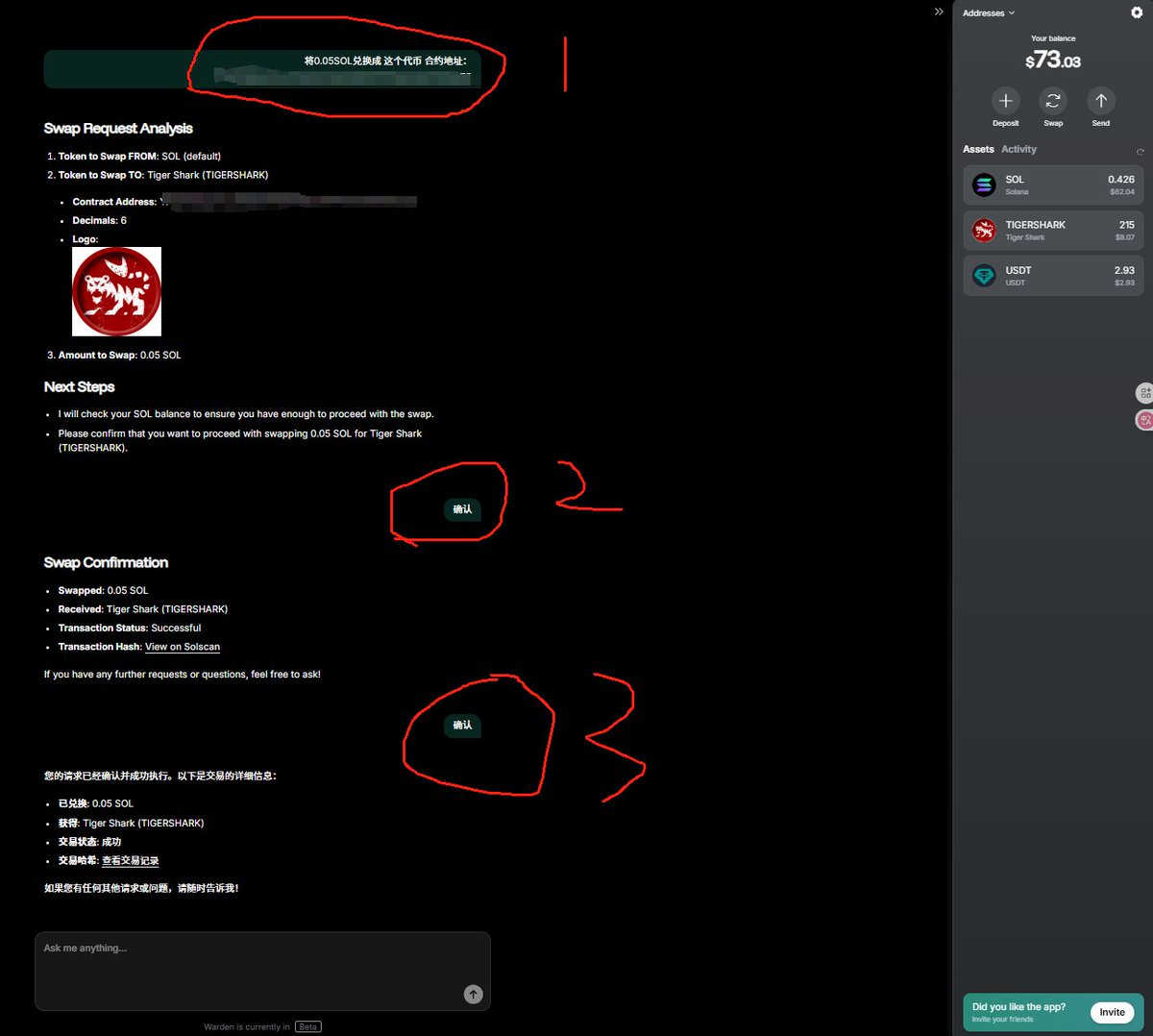Viewport: 1153px width, 1036px height.
Task: Click 'Transaction Status: Successful' line
Action: pos(130,628)
